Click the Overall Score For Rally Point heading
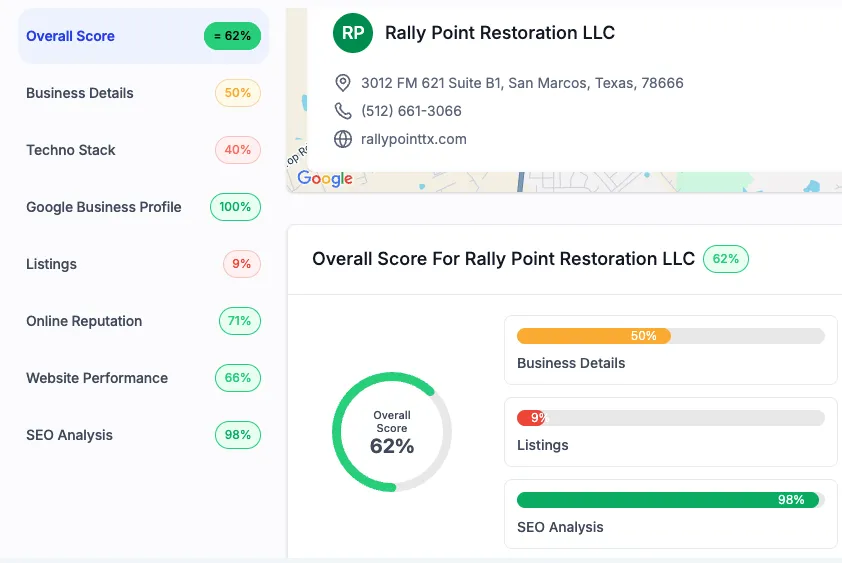Screen dimensions: 842x563 coord(504,259)
